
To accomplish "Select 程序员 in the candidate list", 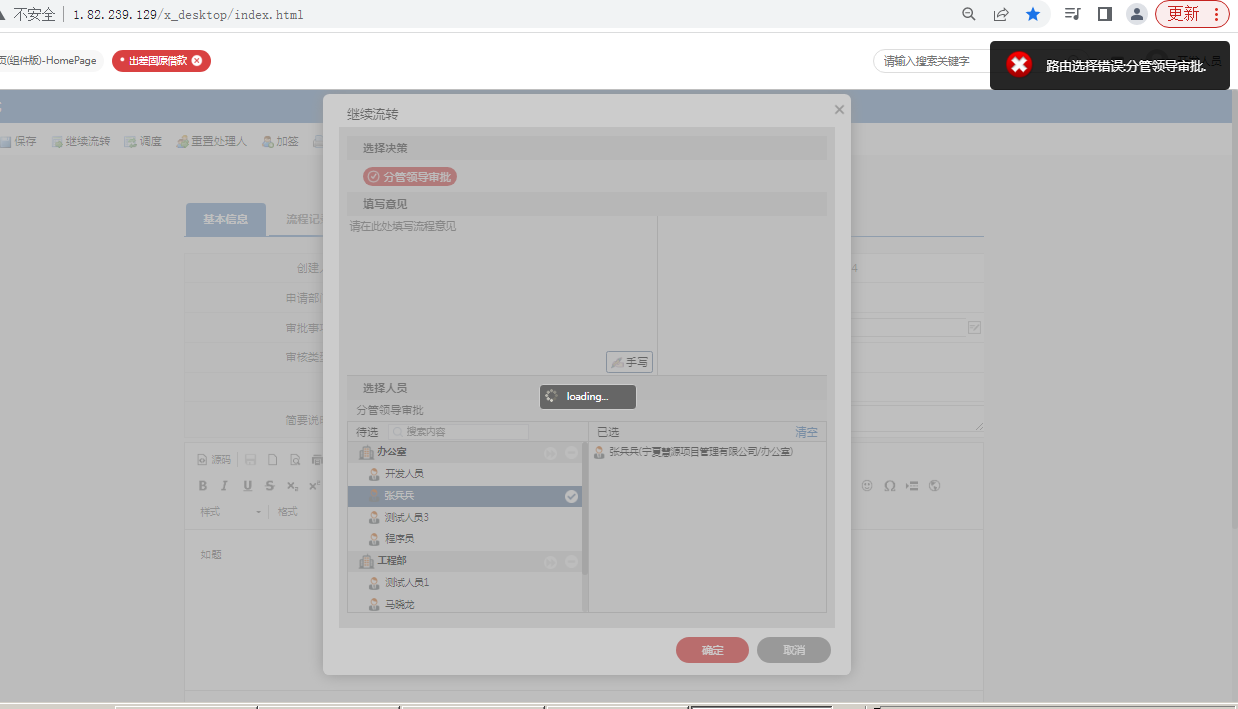I will tap(465, 539).
